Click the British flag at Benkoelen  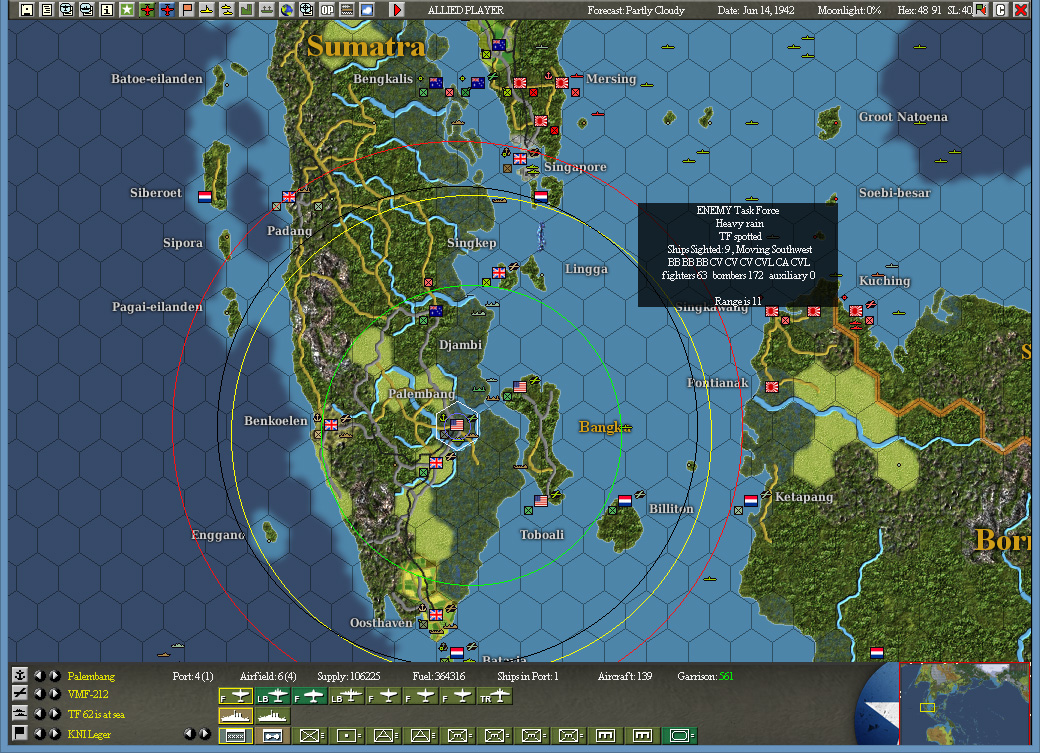[330, 425]
